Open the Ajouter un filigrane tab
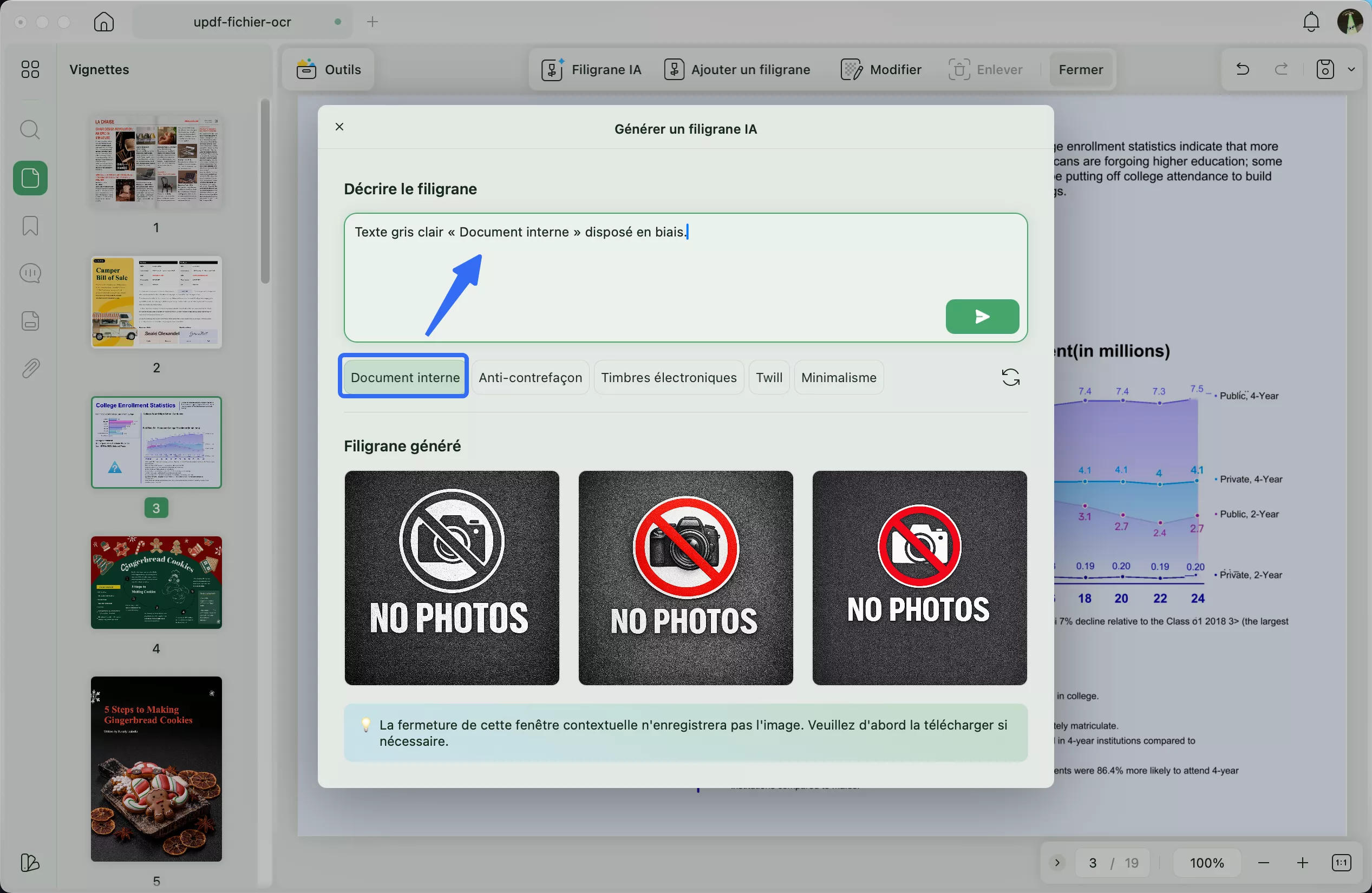1372x893 pixels. pyautogui.click(x=737, y=70)
